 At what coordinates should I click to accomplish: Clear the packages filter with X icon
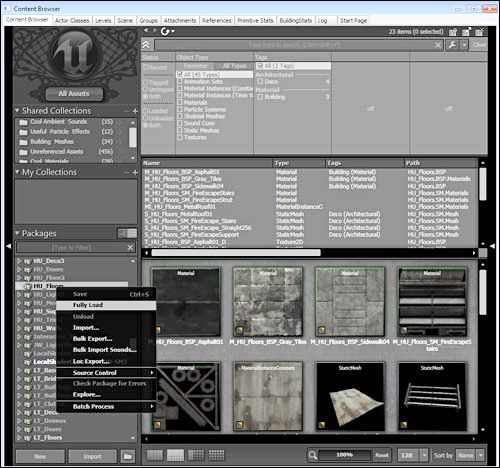(130, 247)
